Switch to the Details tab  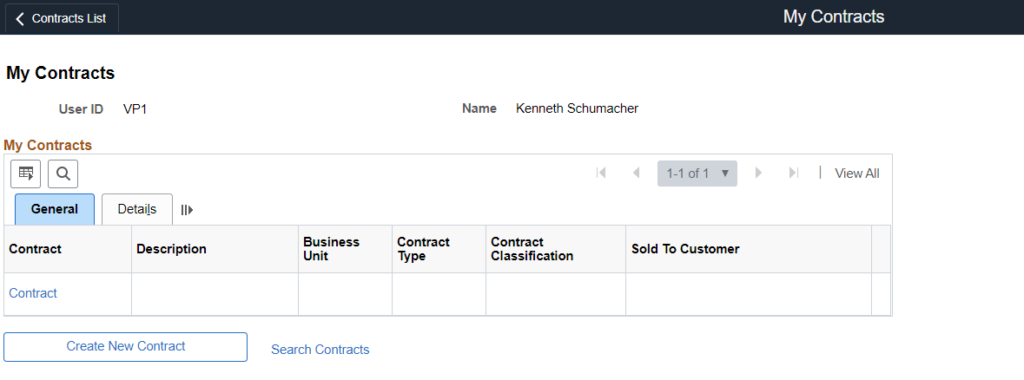pos(137,210)
